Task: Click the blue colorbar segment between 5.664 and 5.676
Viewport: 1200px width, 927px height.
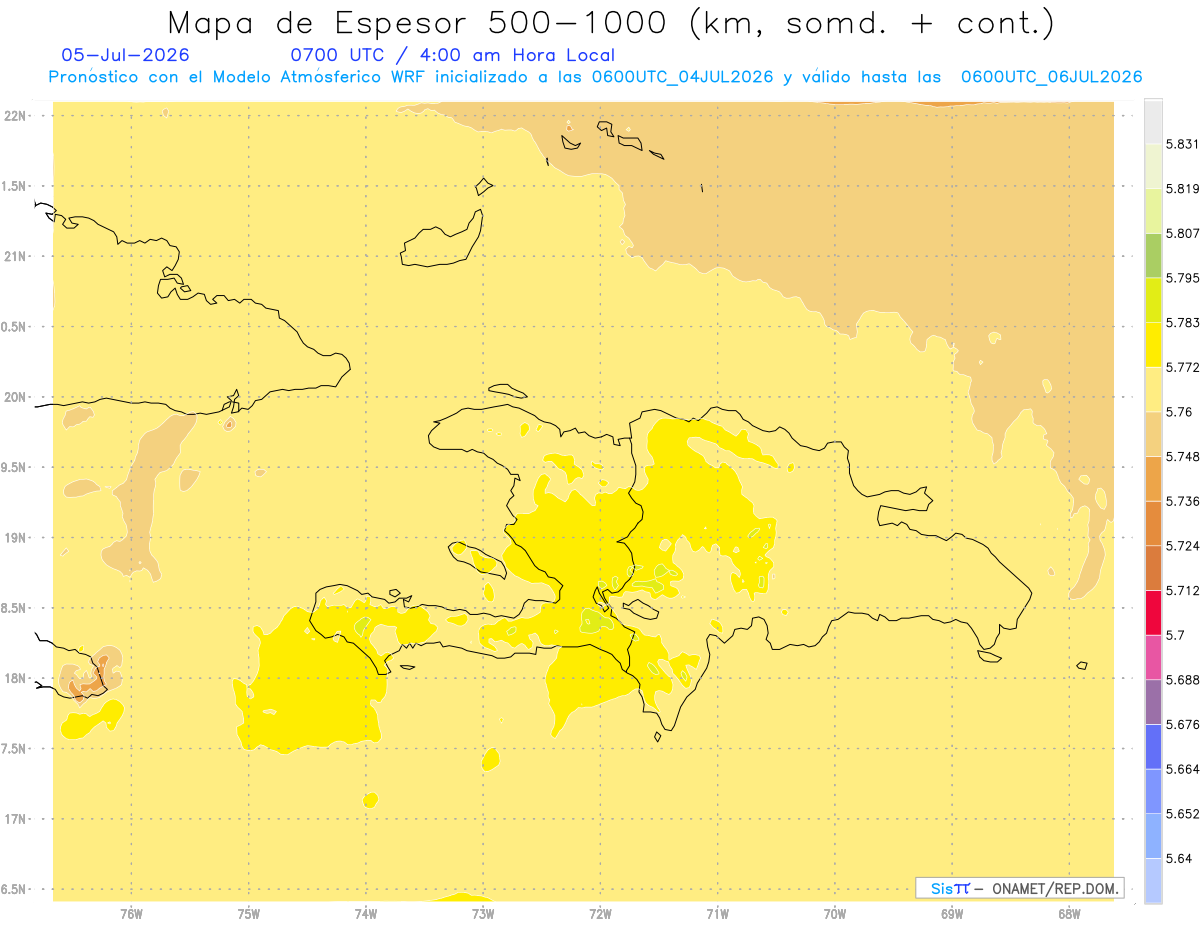Action: point(1153,746)
